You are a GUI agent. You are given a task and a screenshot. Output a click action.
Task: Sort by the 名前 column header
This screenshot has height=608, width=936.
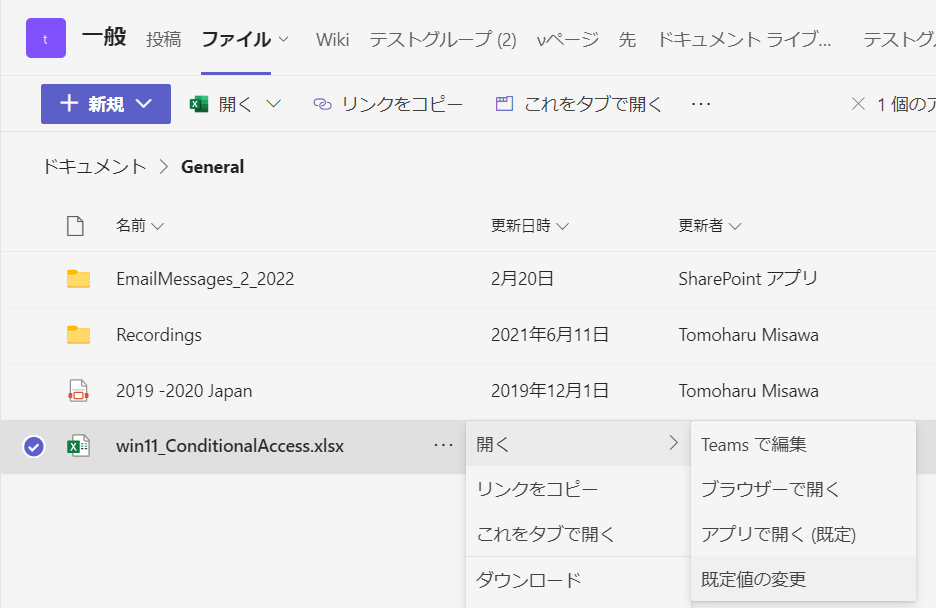pos(140,226)
